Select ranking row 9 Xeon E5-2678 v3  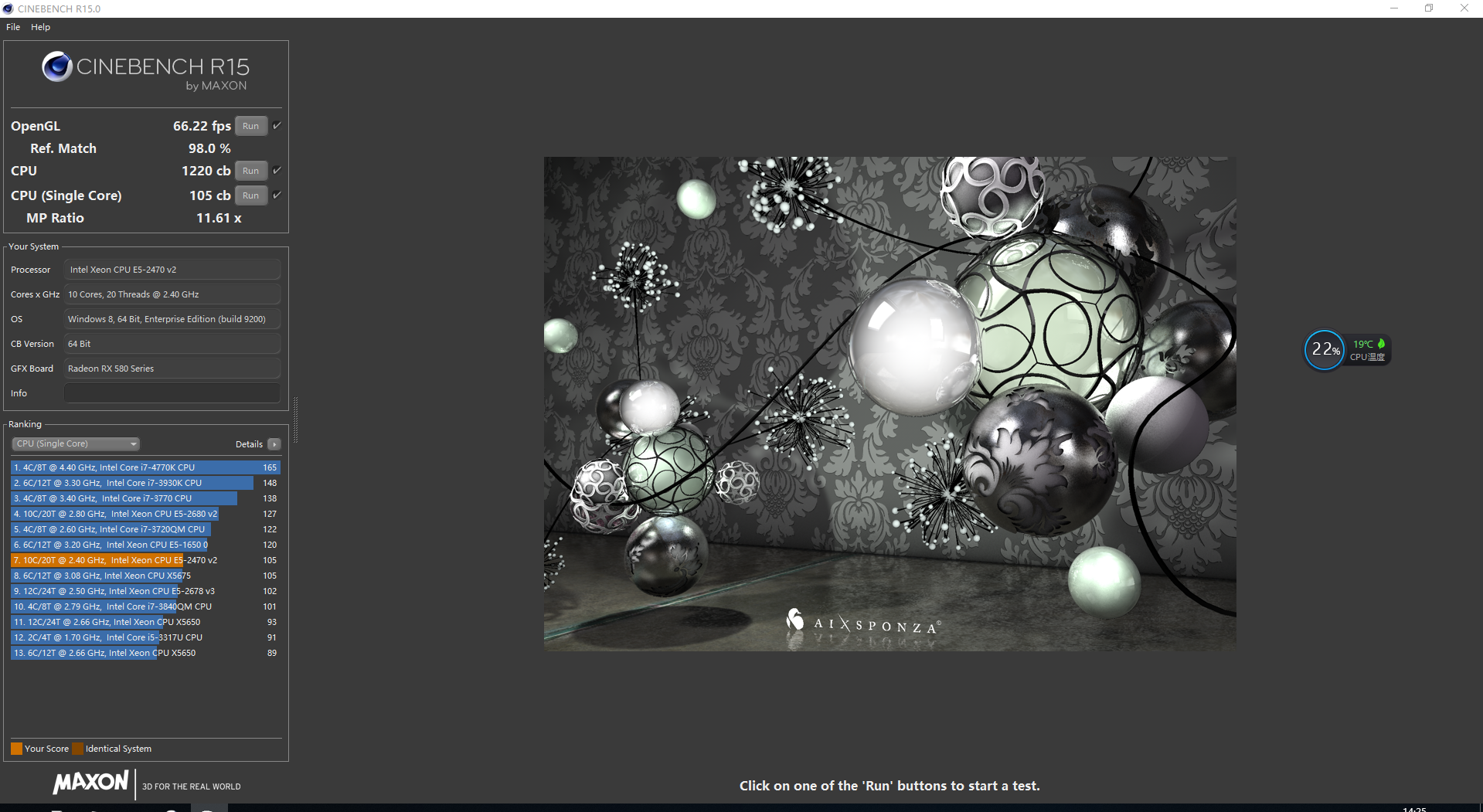point(145,591)
